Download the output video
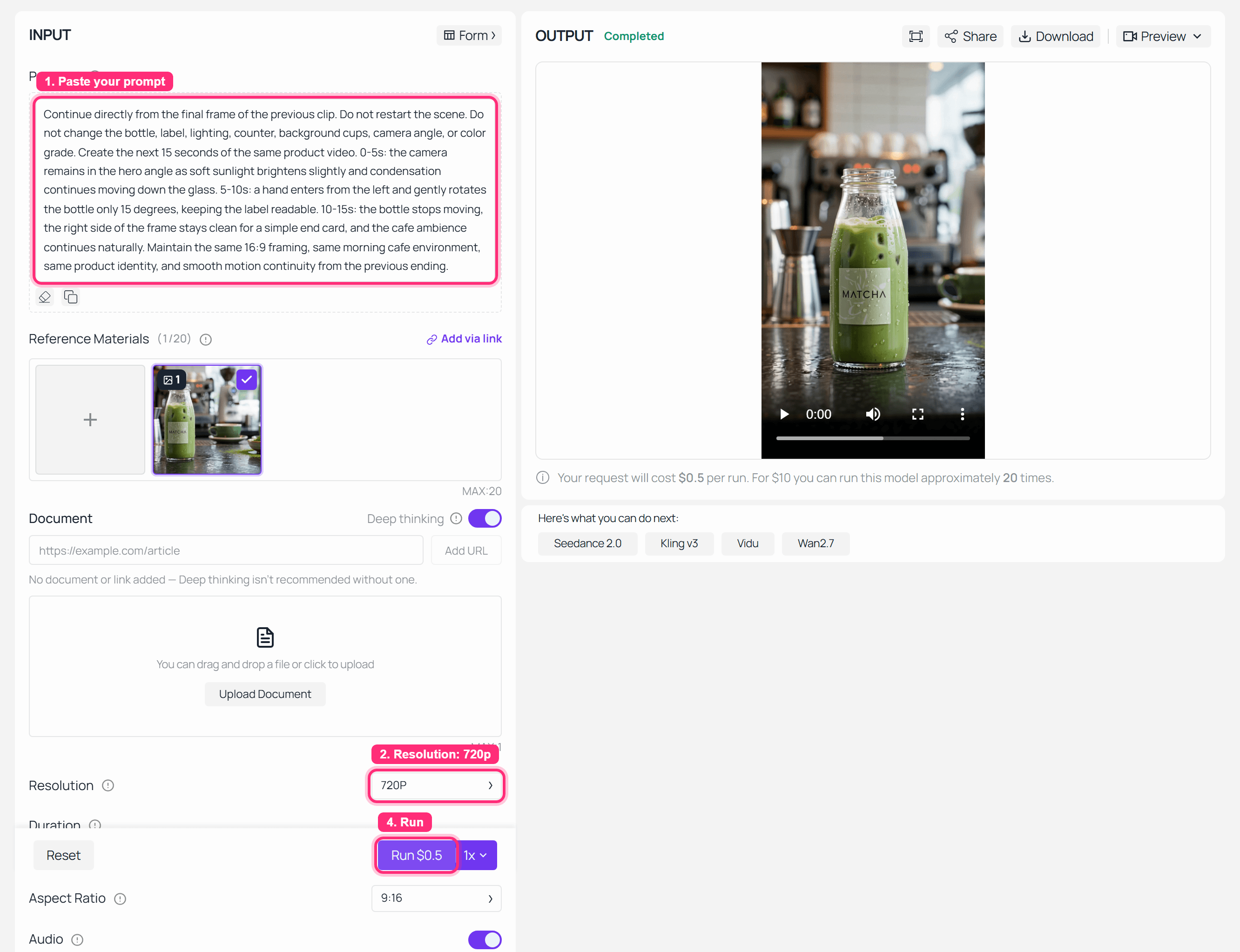Viewport: 1240px width, 952px height. click(x=1056, y=36)
